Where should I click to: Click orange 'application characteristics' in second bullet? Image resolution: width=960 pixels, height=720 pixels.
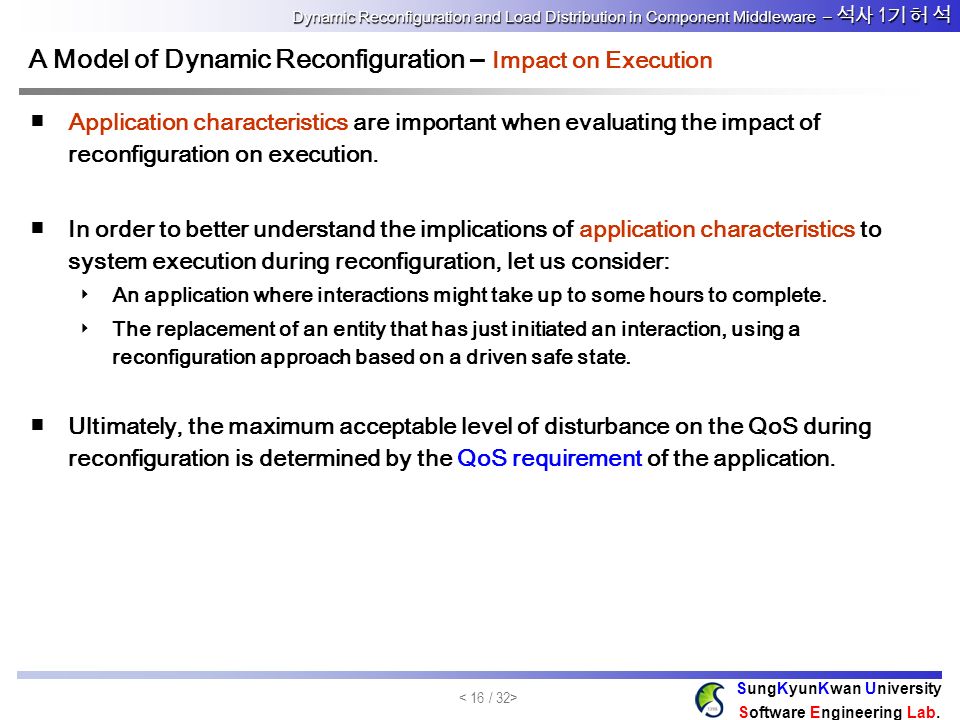point(717,229)
